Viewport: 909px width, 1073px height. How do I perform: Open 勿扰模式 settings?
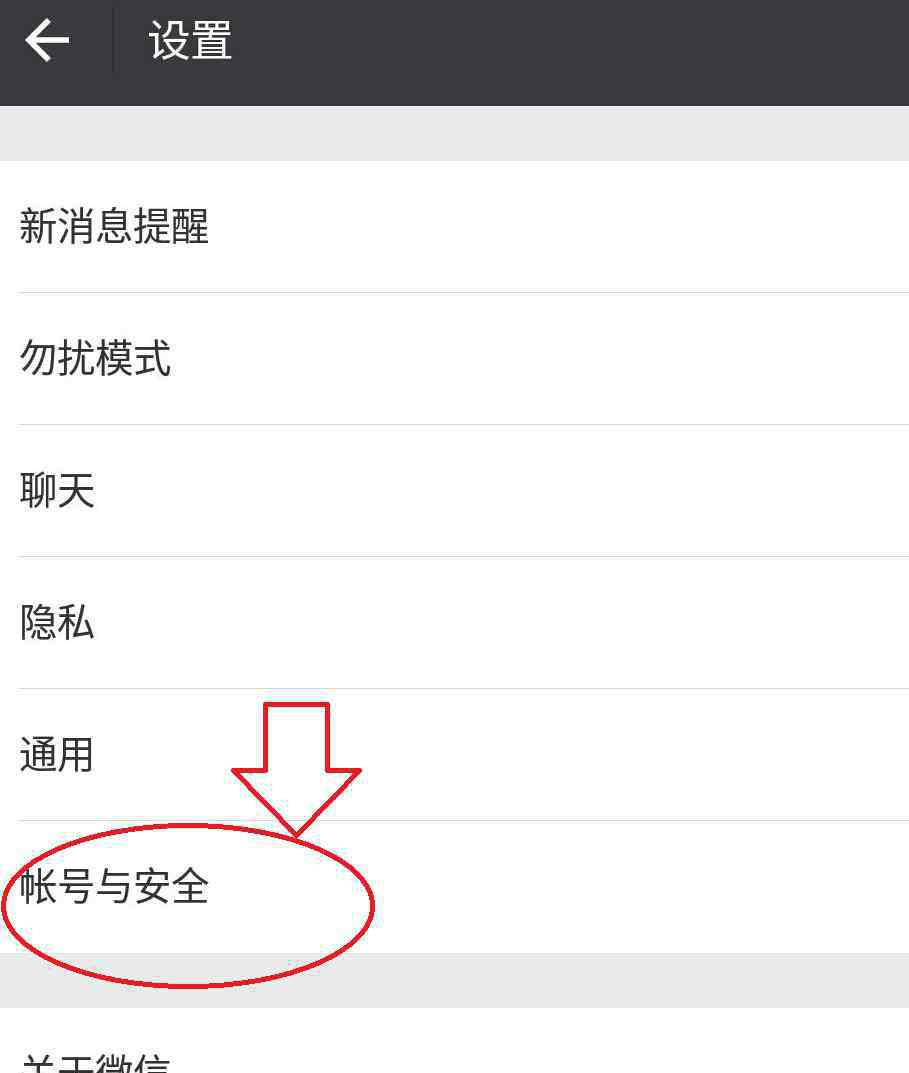454,359
